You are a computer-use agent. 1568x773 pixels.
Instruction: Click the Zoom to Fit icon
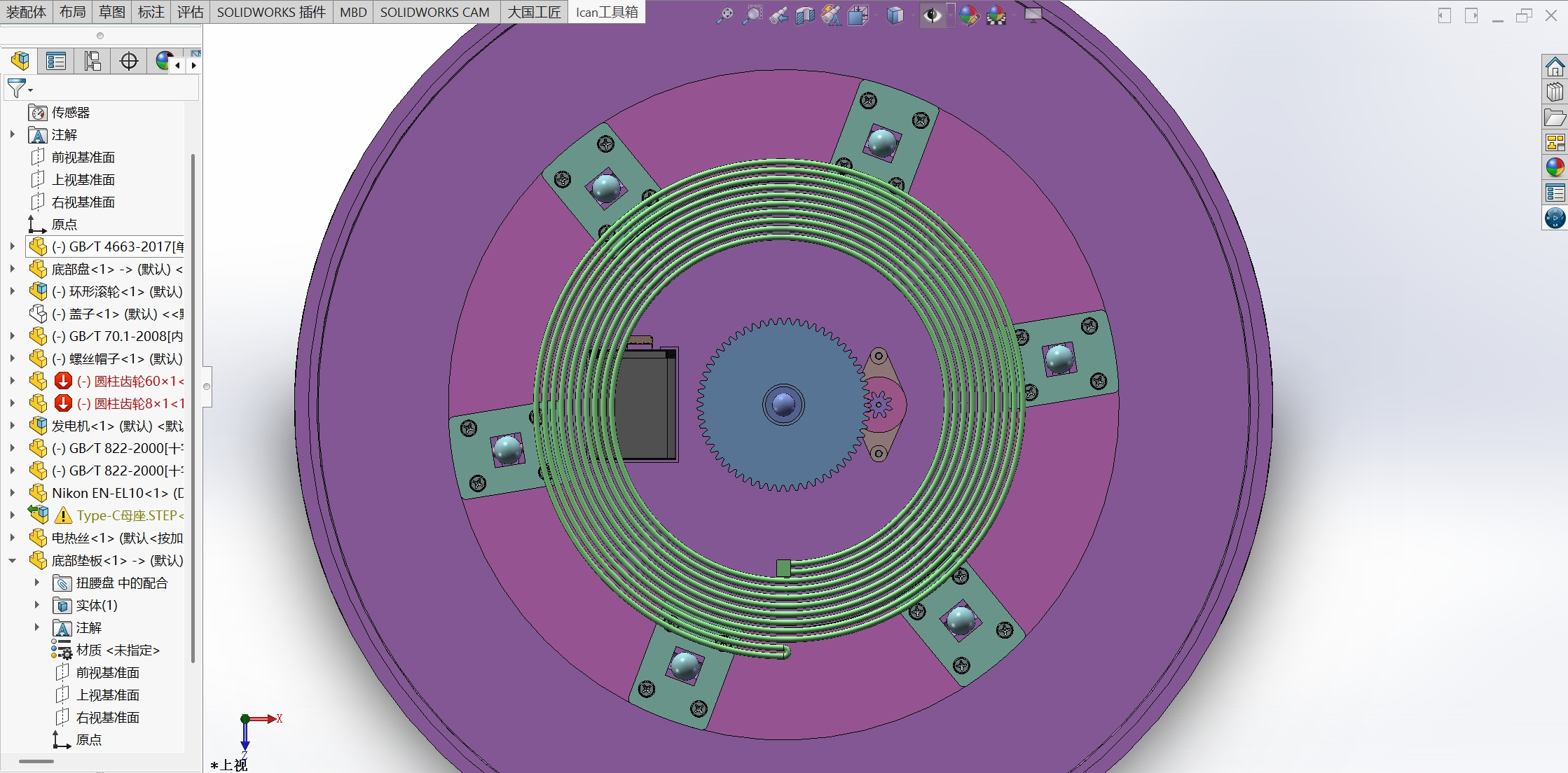pyautogui.click(x=725, y=15)
